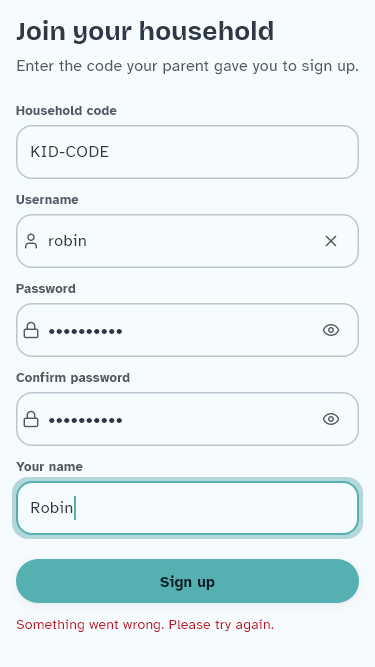Click the 'Password' label above the first password box
This screenshot has width=375, height=667.
coord(46,288)
